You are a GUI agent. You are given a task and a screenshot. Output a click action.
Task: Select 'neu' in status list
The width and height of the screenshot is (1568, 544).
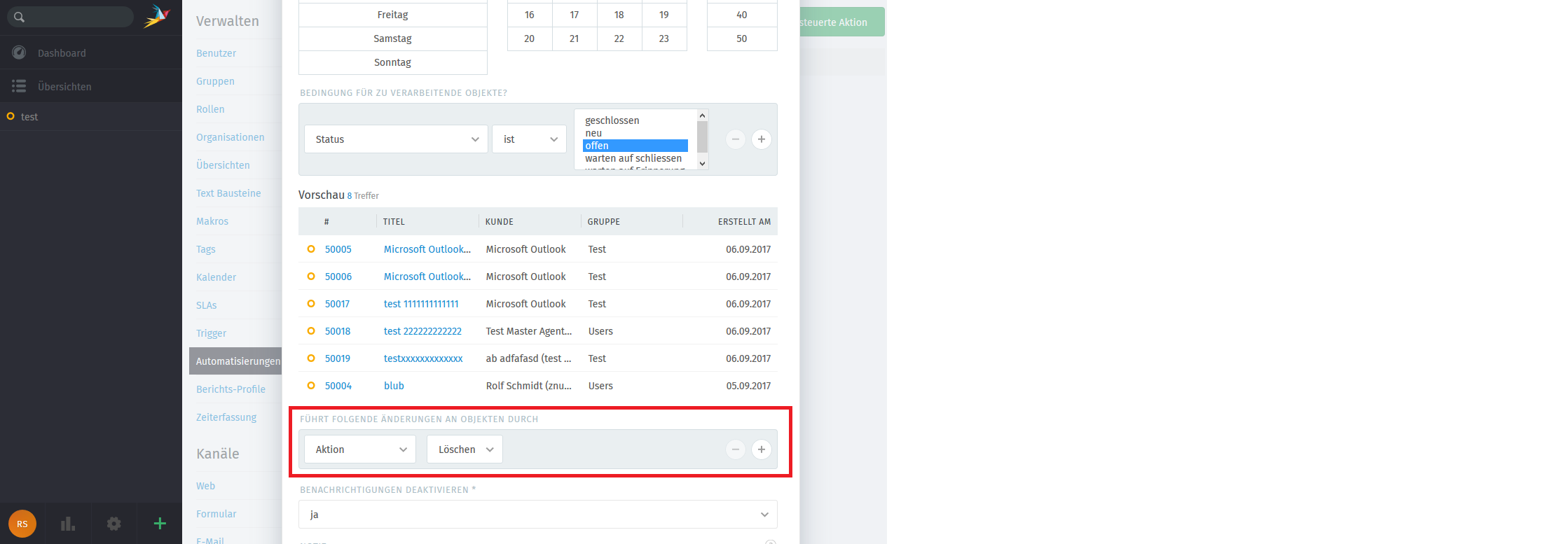point(635,133)
